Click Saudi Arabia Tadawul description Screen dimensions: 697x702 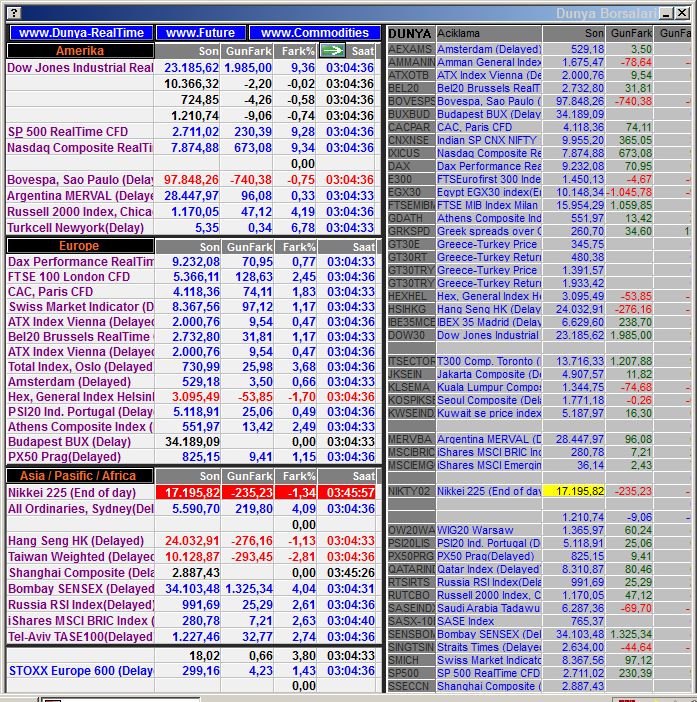tap(488, 608)
